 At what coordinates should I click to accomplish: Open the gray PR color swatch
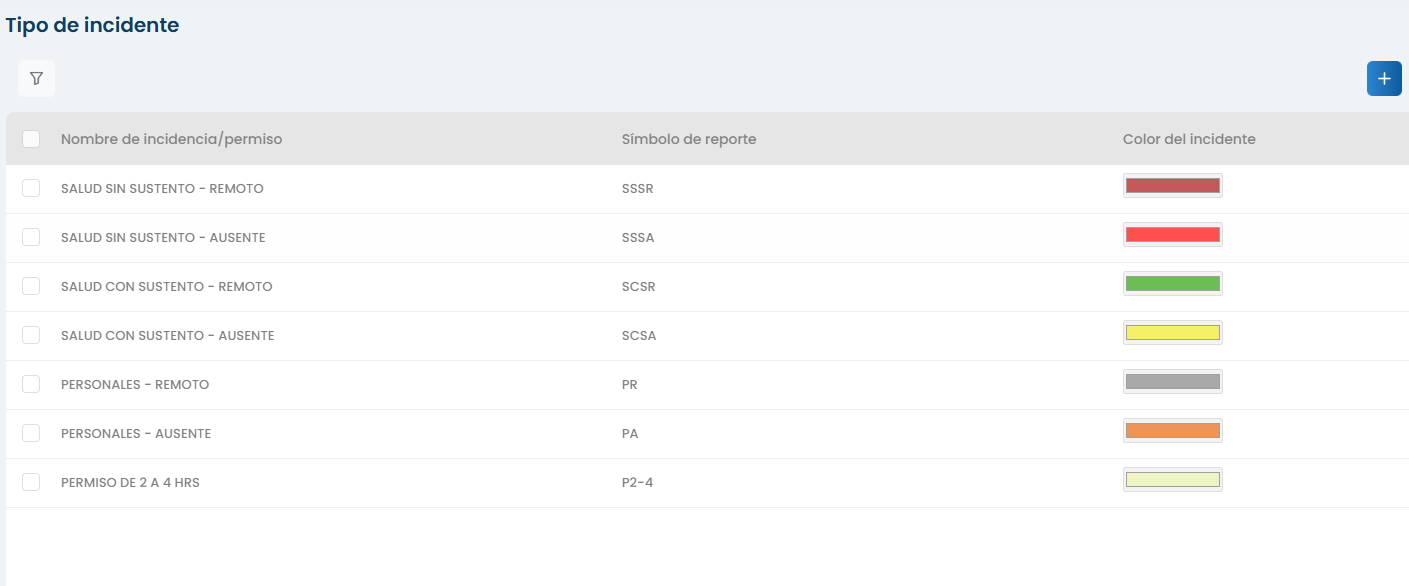click(1172, 381)
